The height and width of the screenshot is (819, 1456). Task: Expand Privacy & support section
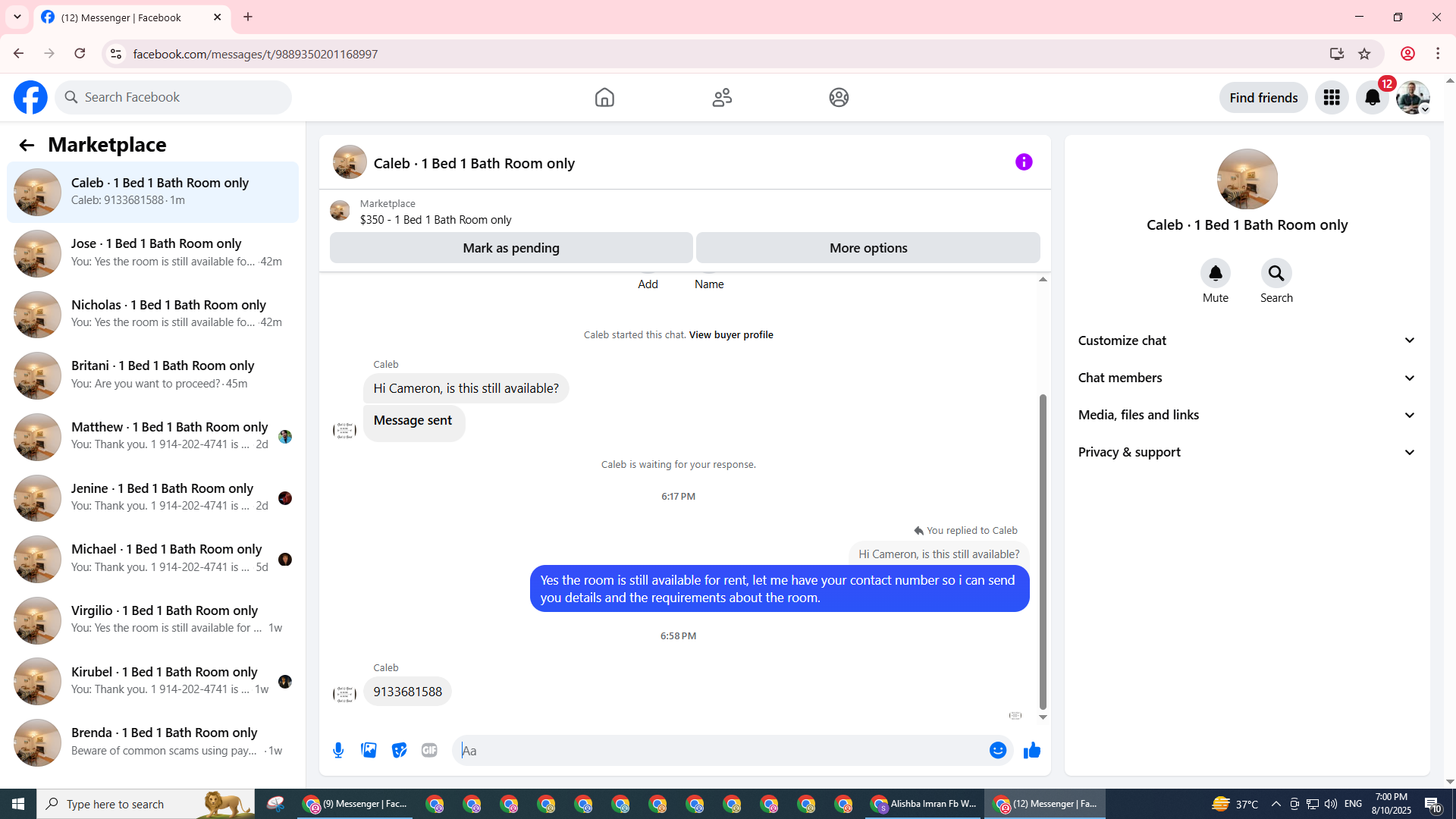pos(1247,452)
